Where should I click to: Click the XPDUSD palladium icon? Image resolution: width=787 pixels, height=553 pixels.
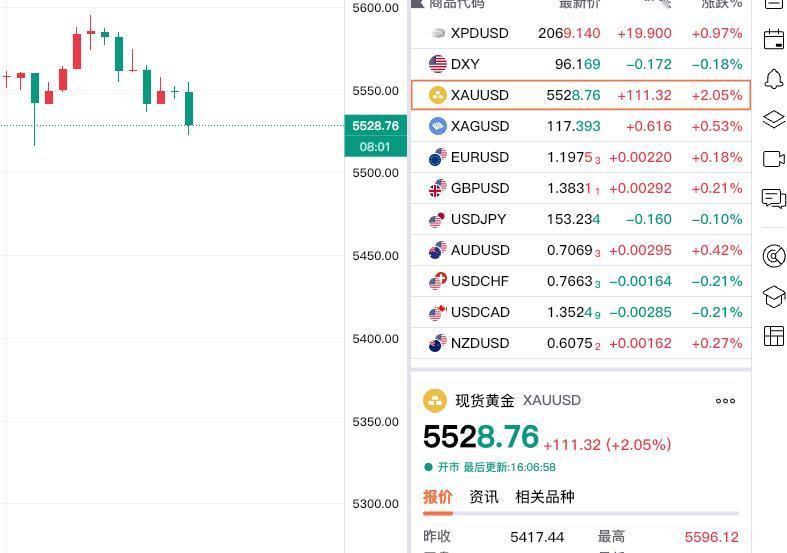pyautogui.click(x=438, y=33)
